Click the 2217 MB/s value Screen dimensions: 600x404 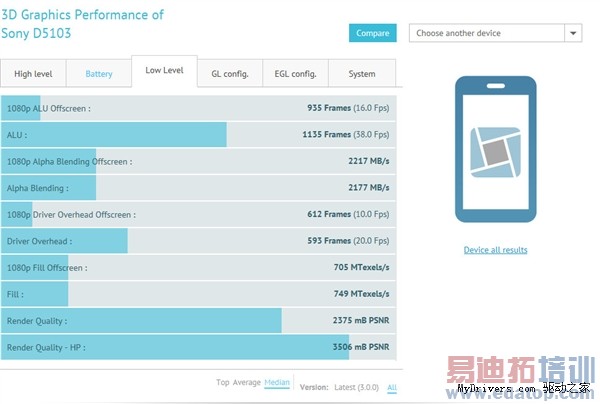[x=369, y=161]
